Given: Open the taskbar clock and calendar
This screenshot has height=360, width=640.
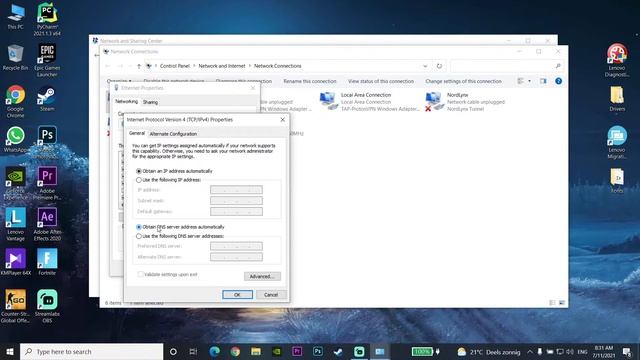Looking at the screenshot, I should click(604, 351).
